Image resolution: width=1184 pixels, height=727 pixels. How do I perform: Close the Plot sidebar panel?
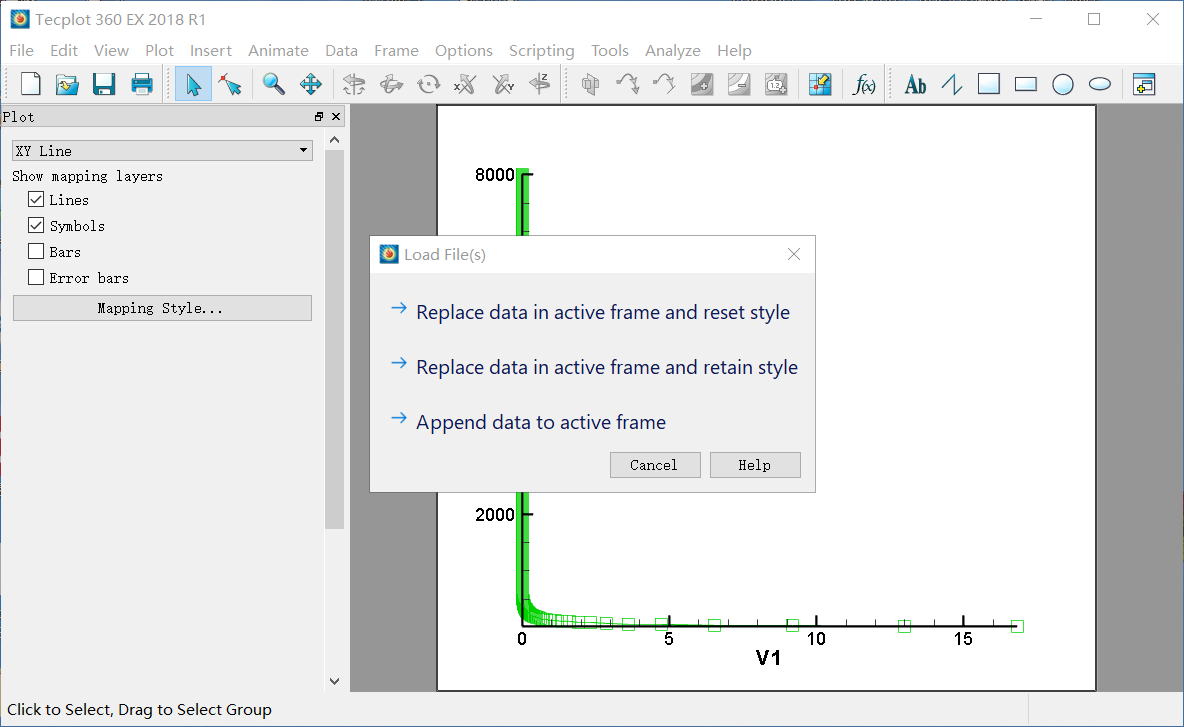(336, 116)
